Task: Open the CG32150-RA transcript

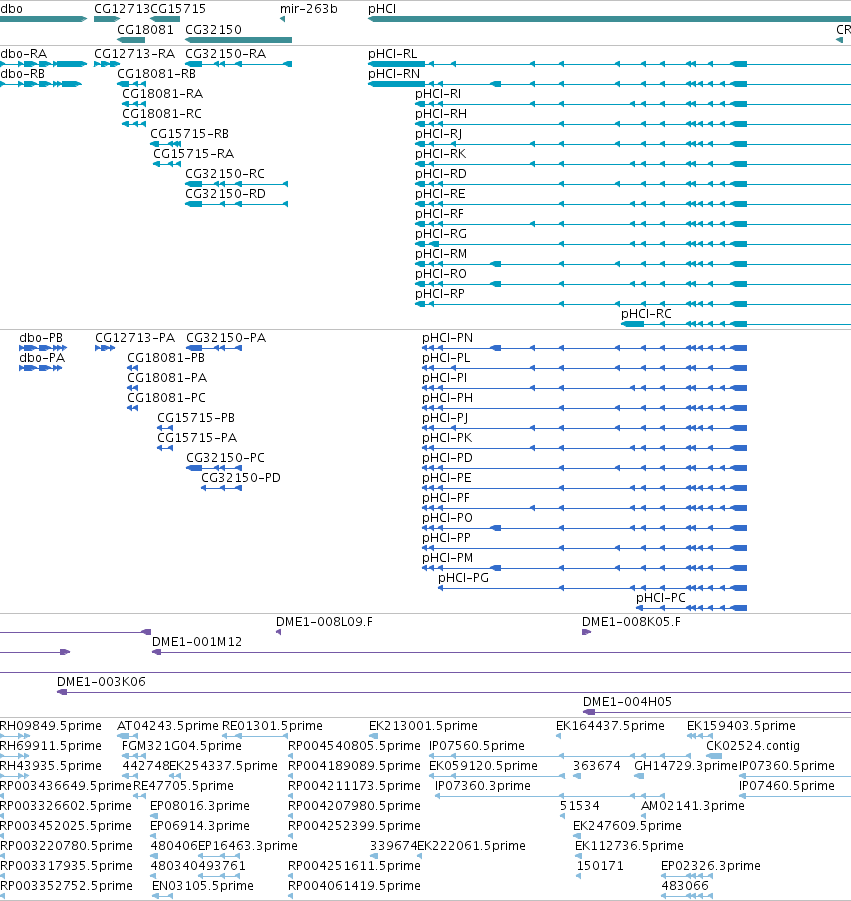Action: click(x=238, y=64)
